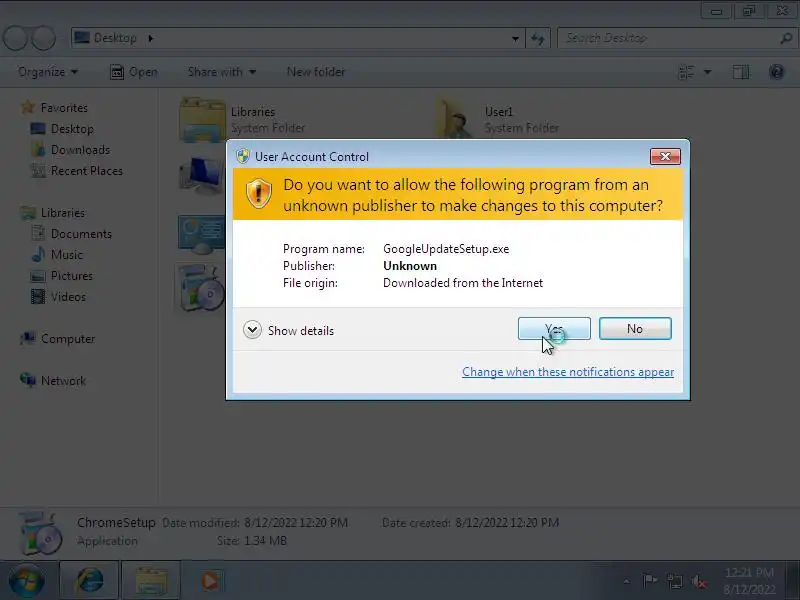Close the User Account Control dialog
Screen dimensions: 800x600
coord(665,157)
